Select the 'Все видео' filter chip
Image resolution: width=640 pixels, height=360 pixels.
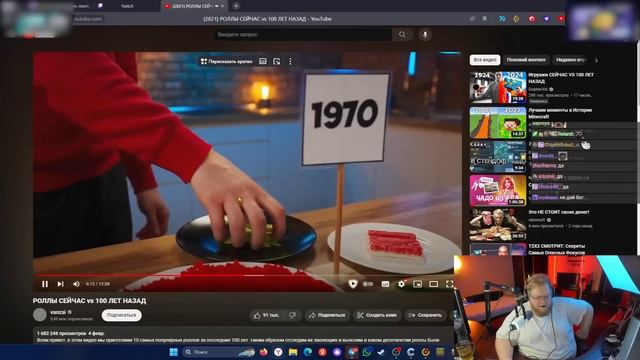point(485,60)
